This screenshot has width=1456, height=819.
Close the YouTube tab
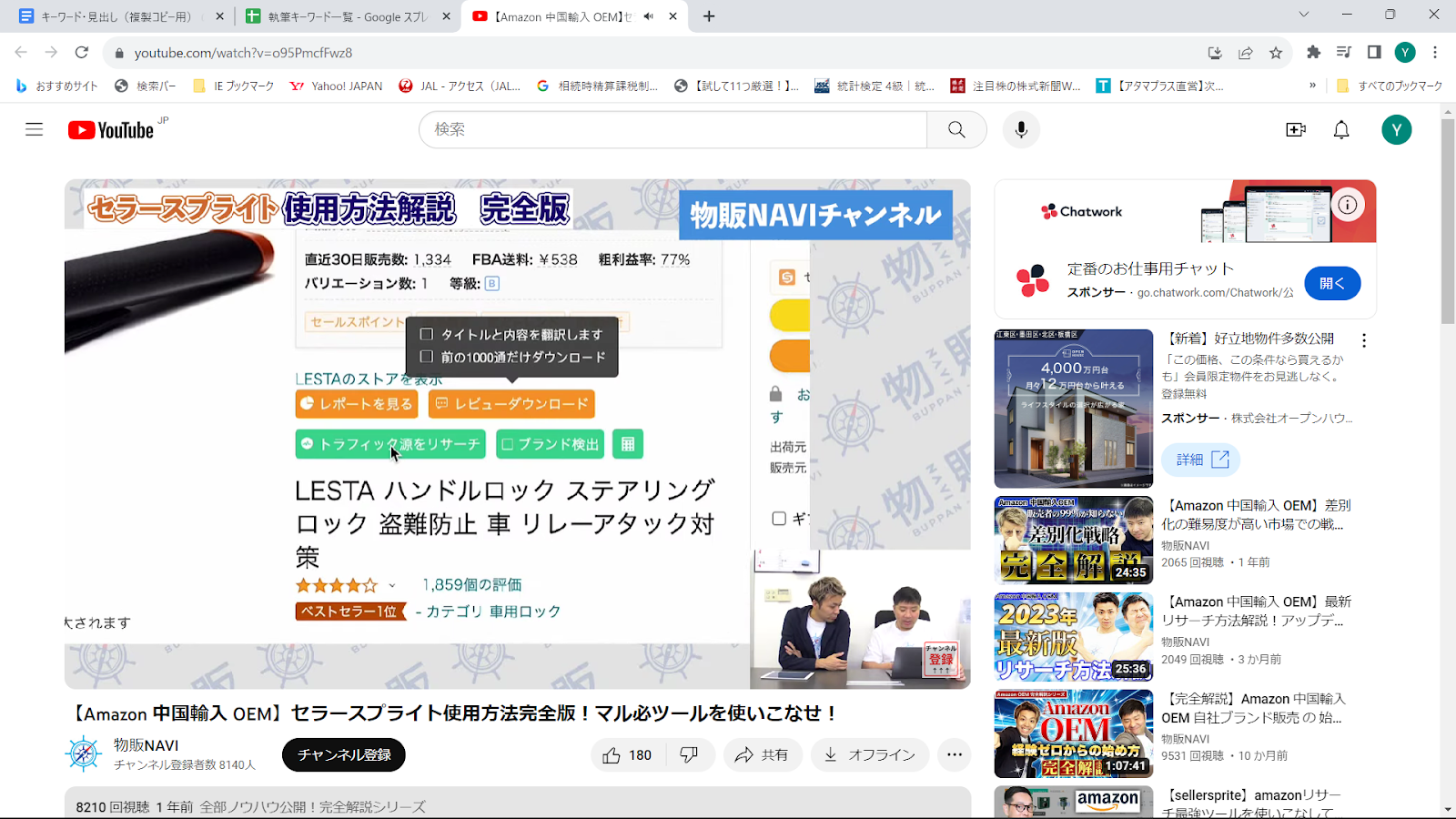(672, 16)
